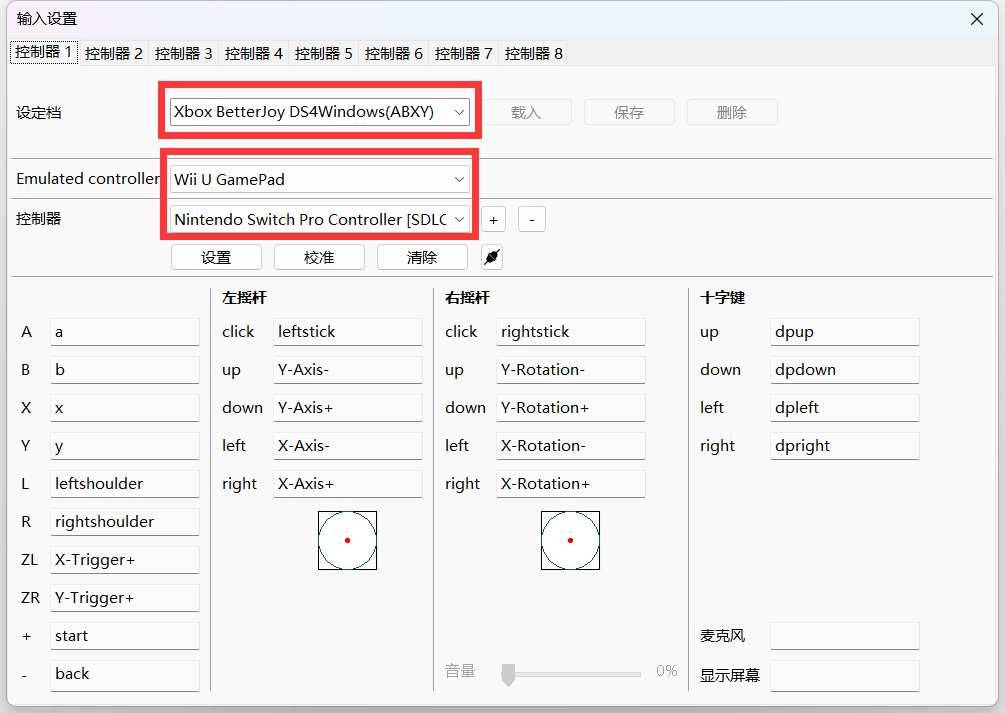Click the controller connection plug icon
Screen dimensions: 1005x713
click(x=492, y=258)
